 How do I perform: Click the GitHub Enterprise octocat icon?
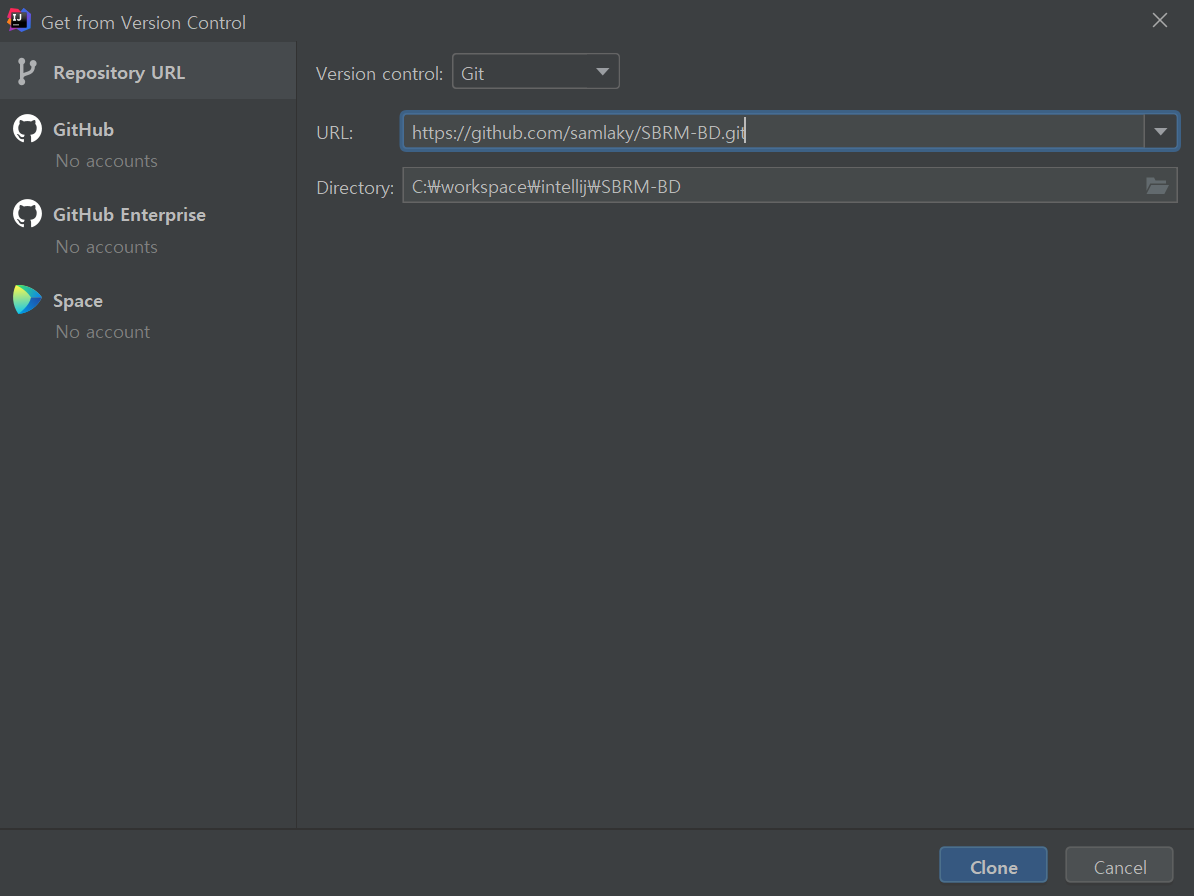tap(27, 214)
